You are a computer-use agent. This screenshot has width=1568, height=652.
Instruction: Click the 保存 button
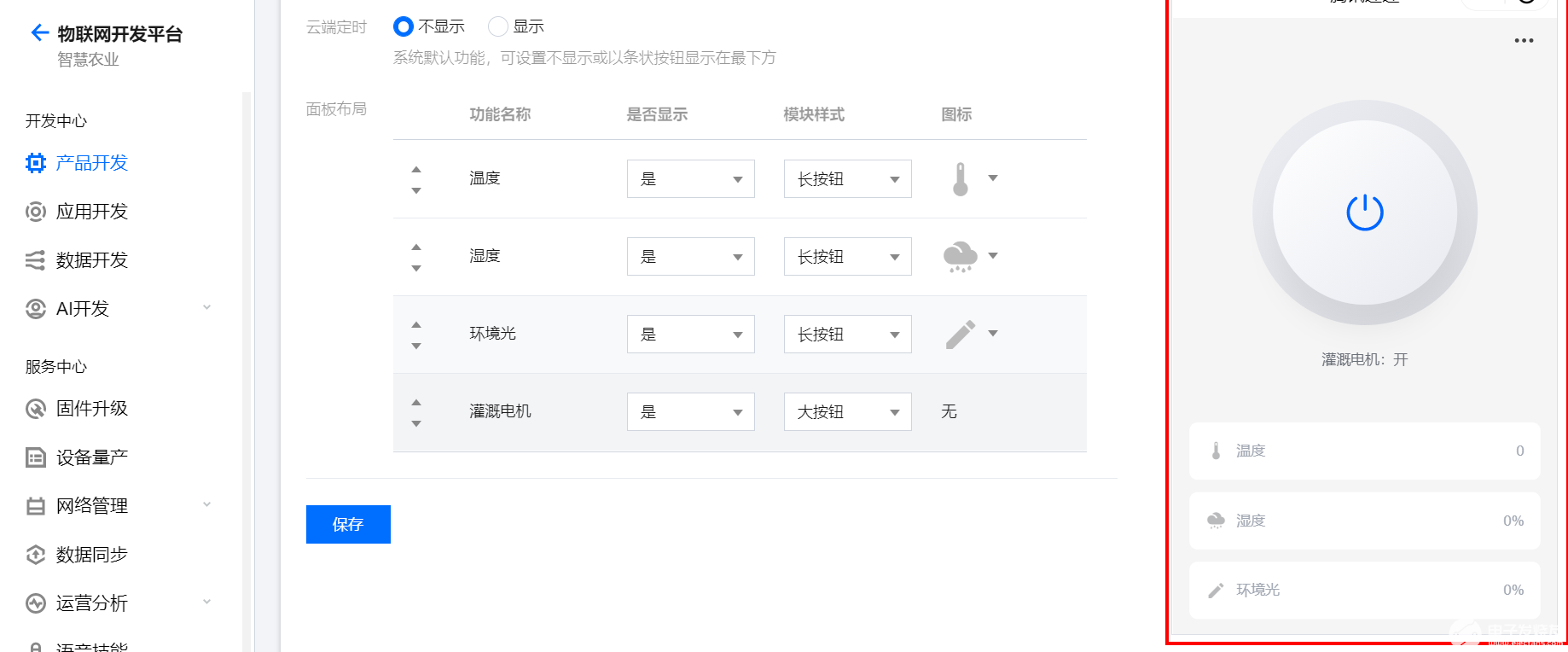(348, 525)
